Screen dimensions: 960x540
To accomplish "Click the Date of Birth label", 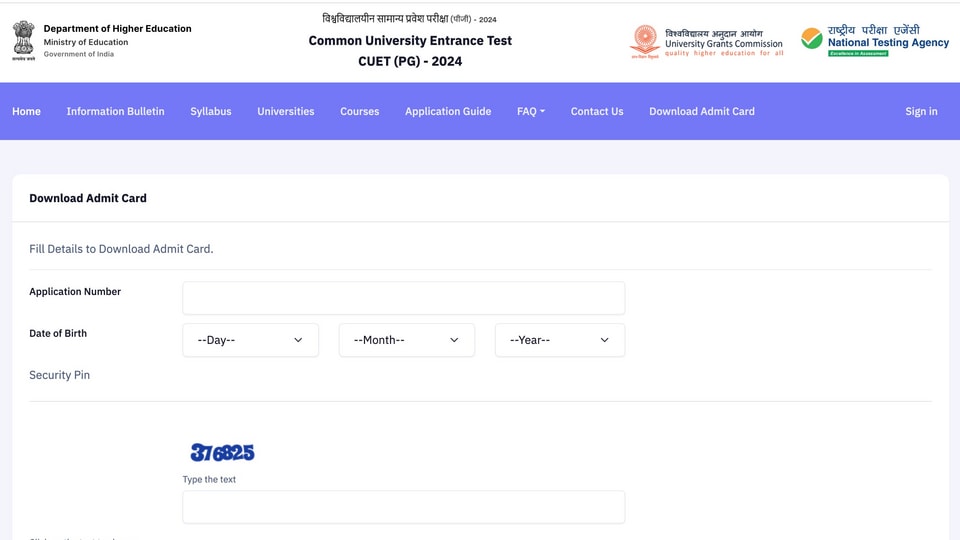I will pyautogui.click(x=58, y=334).
